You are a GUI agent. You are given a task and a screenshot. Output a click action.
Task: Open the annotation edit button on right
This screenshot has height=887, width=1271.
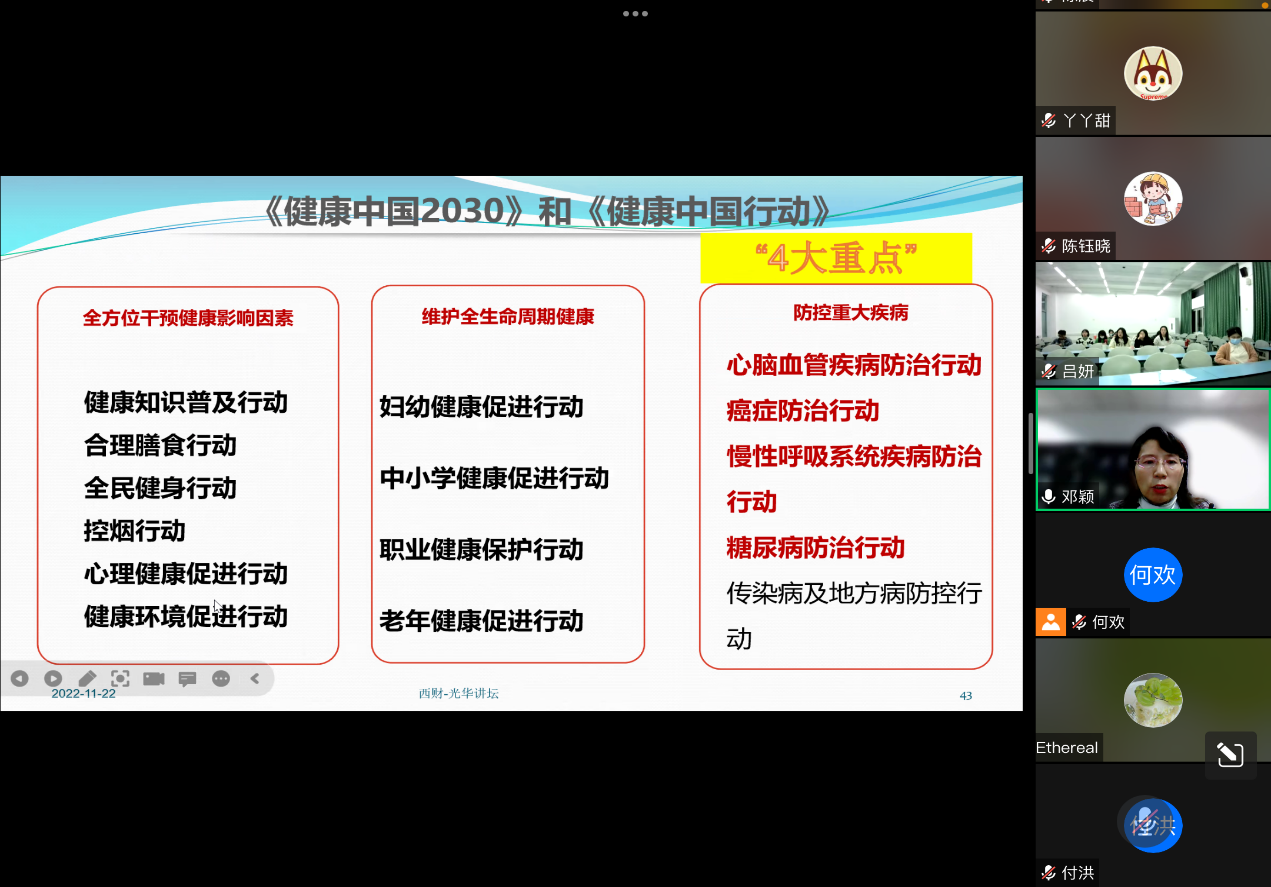pos(1230,754)
